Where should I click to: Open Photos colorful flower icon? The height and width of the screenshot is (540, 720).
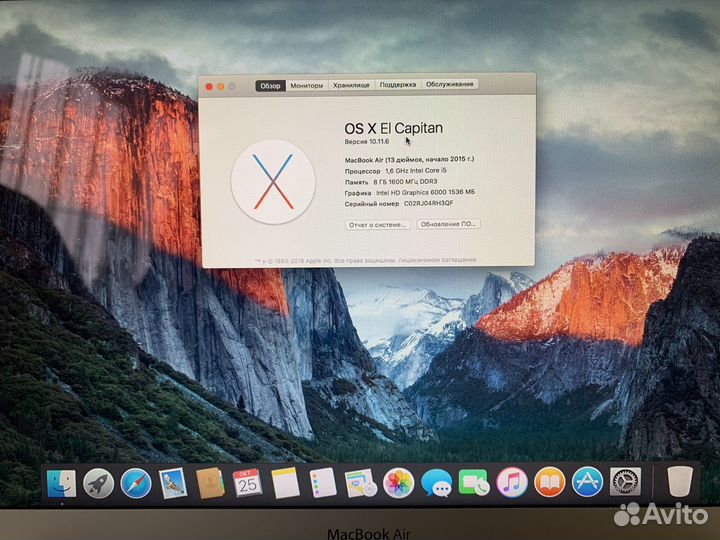click(x=398, y=483)
